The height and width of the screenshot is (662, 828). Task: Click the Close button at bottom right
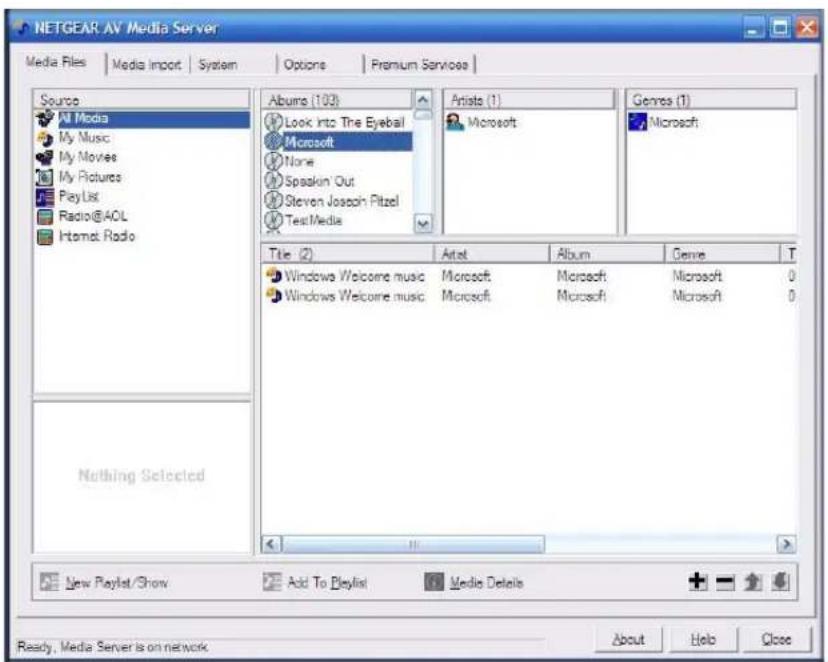pos(776,639)
